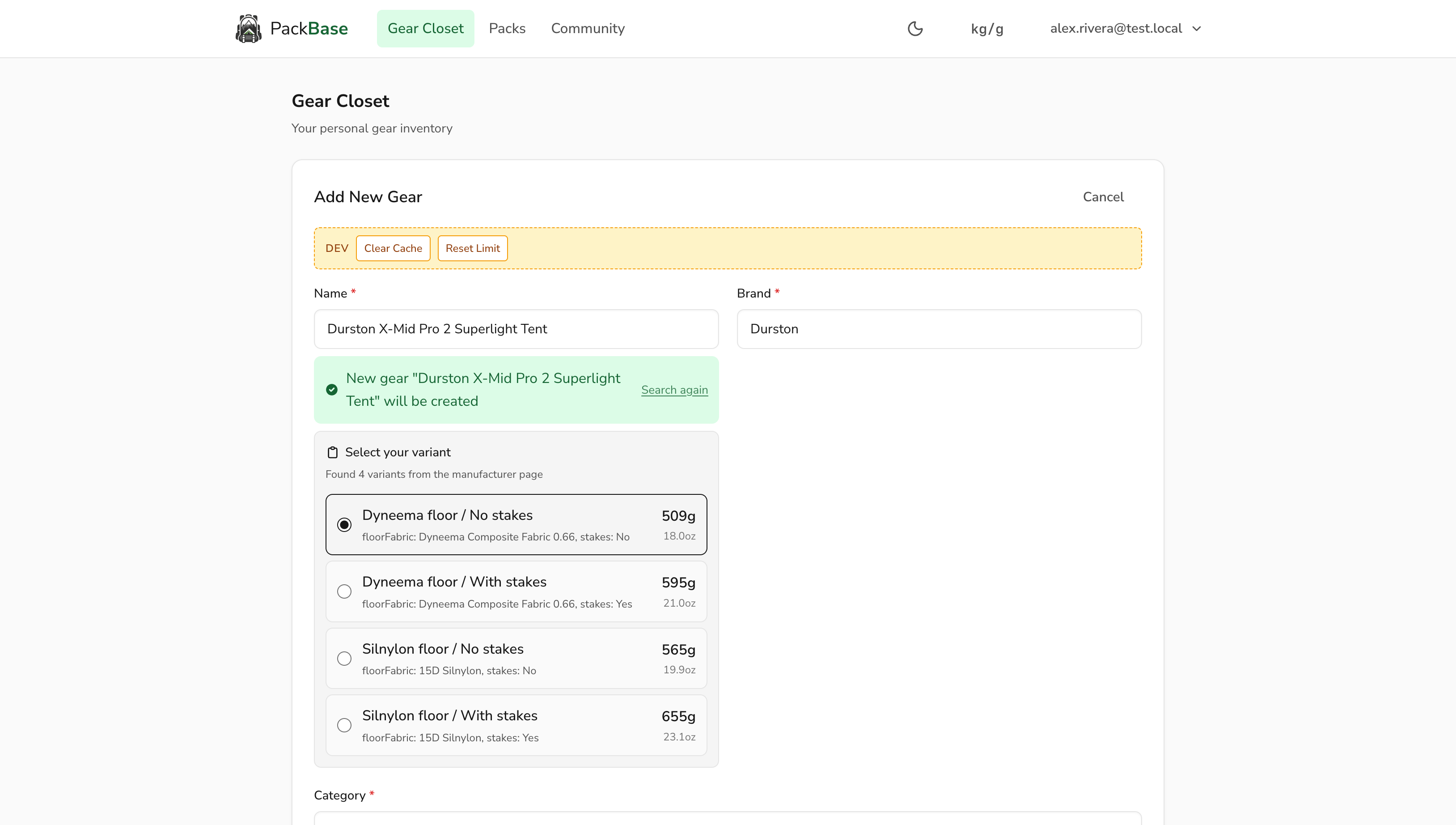The height and width of the screenshot is (825, 1456).
Task: Click the PackBase backpack logo
Action: pos(247,28)
